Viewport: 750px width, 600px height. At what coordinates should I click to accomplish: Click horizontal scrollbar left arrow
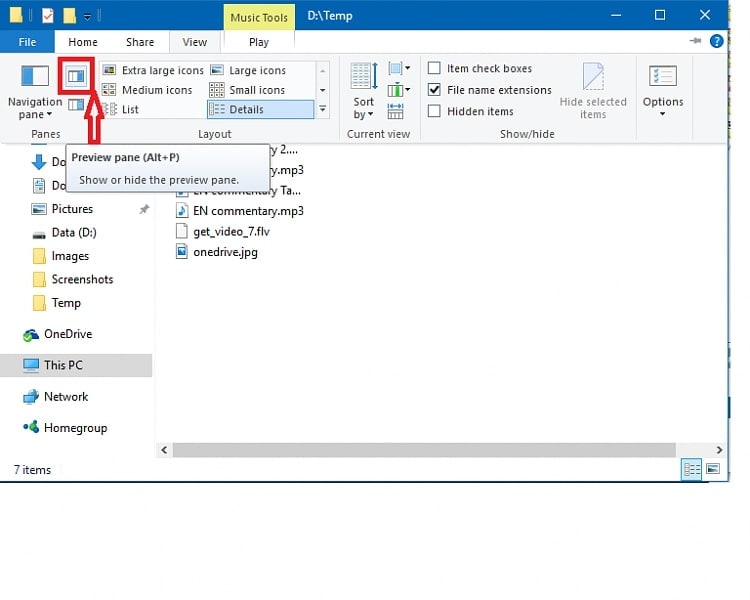[x=165, y=450]
